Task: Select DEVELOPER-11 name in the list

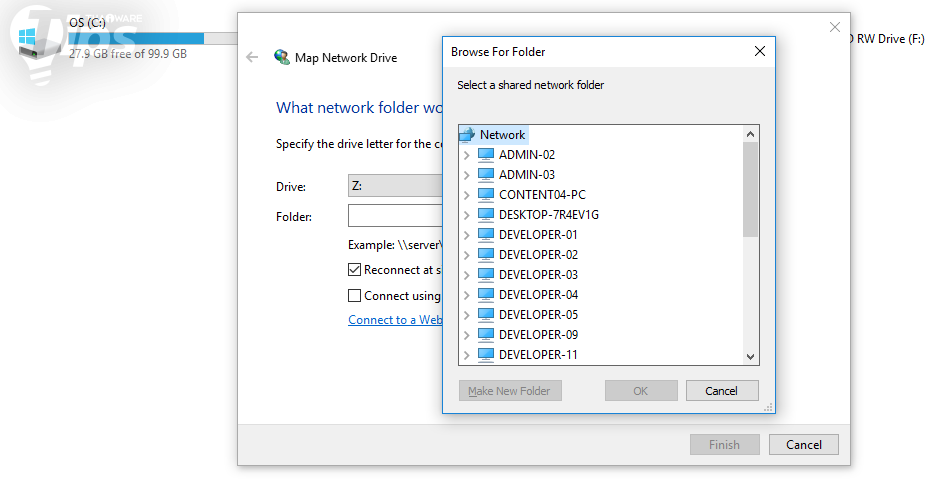Action: pyautogui.click(x=538, y=354)
